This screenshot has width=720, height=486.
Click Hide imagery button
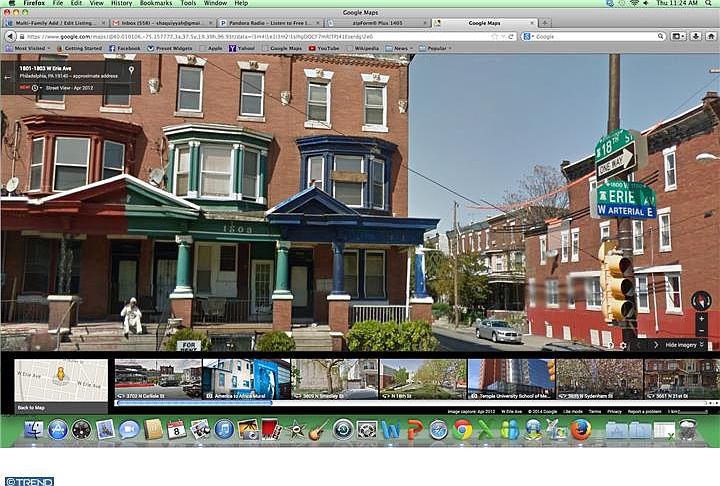click(x=684, y=345)
